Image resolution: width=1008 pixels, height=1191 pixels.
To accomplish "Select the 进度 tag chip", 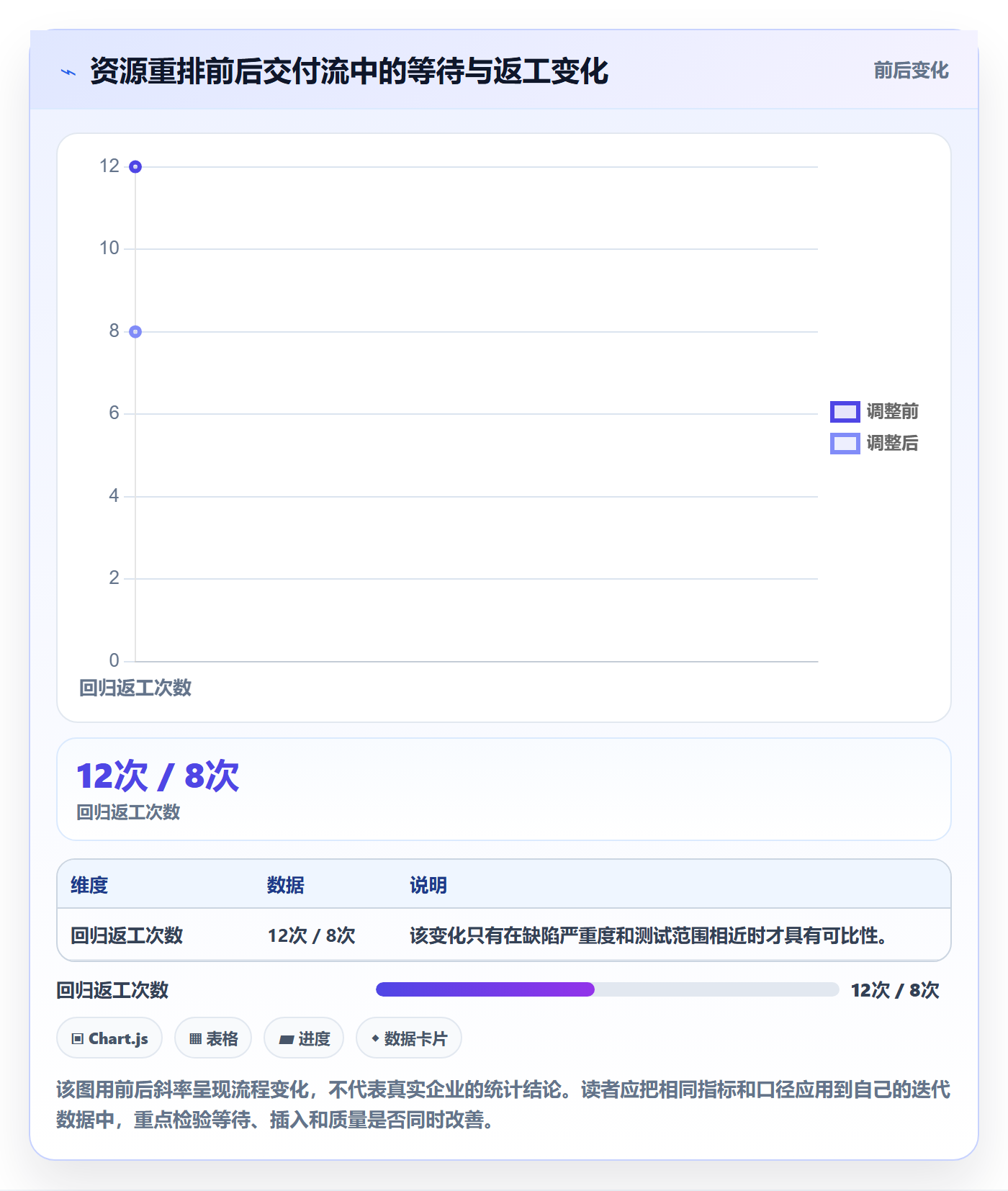I will tap(304, 1038).
